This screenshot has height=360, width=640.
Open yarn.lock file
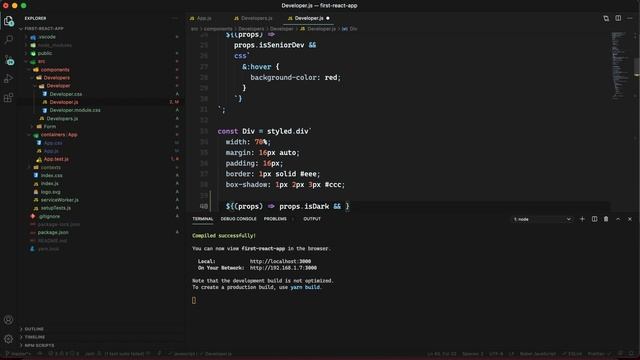48,249
